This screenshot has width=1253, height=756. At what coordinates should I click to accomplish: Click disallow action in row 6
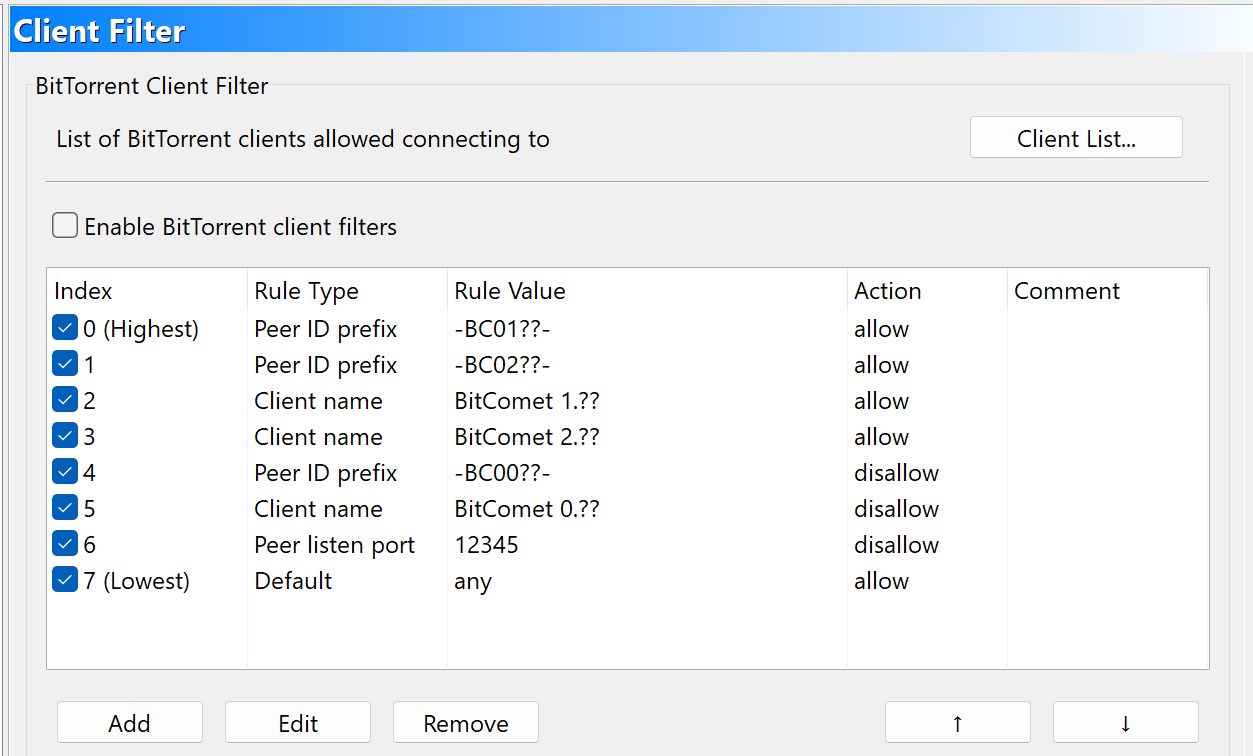pos(896,545)
